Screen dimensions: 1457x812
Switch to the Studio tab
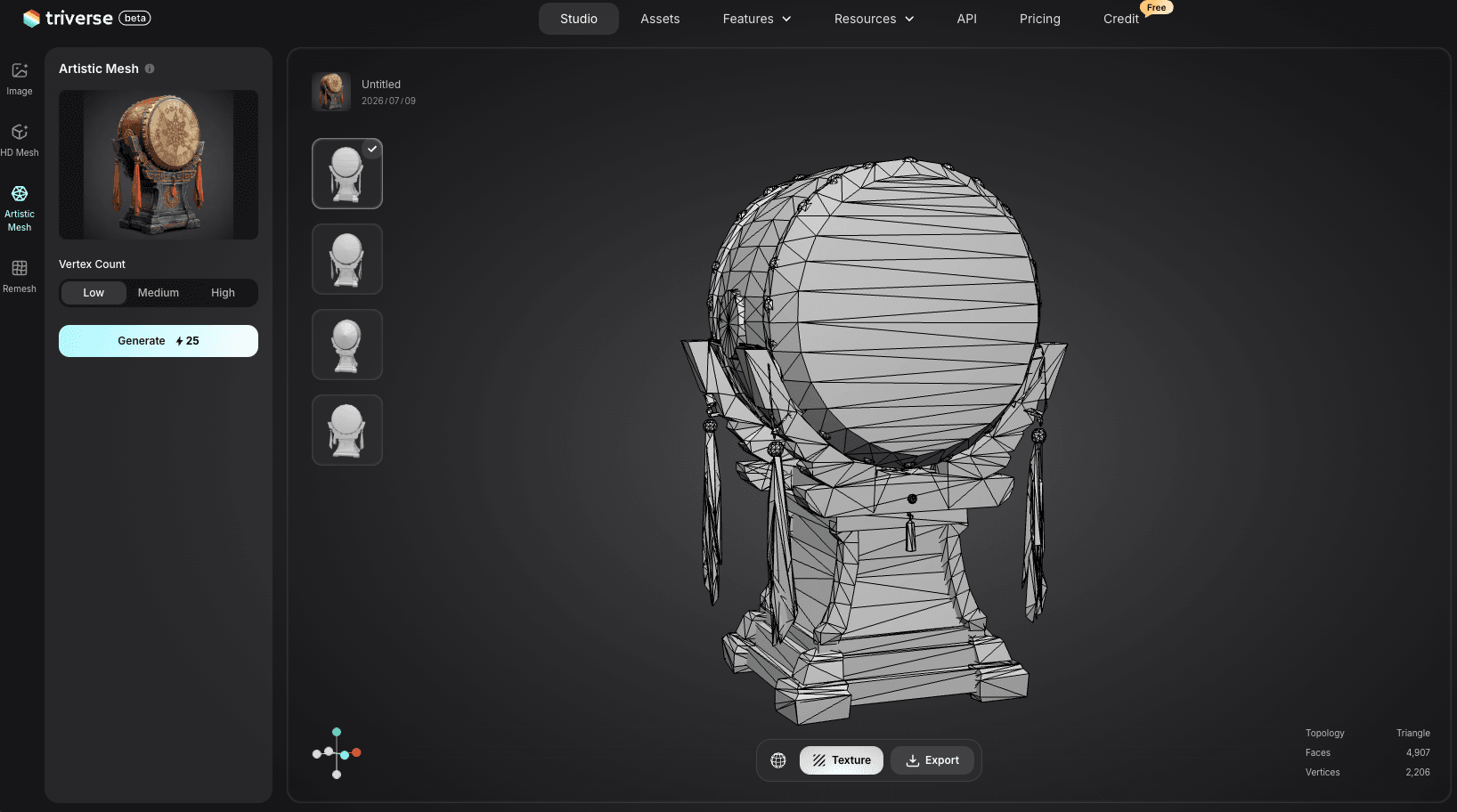tap(579, 19)
